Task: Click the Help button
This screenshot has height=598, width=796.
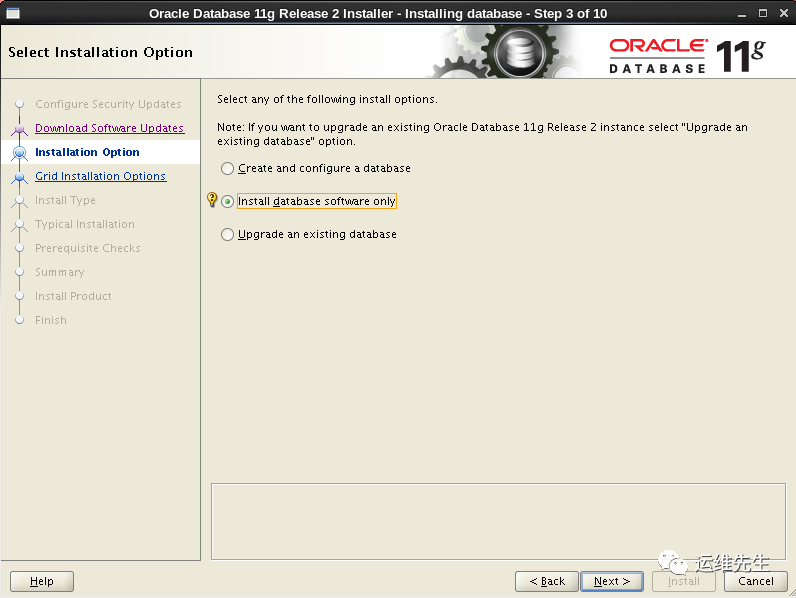Action: coord(42,581)
